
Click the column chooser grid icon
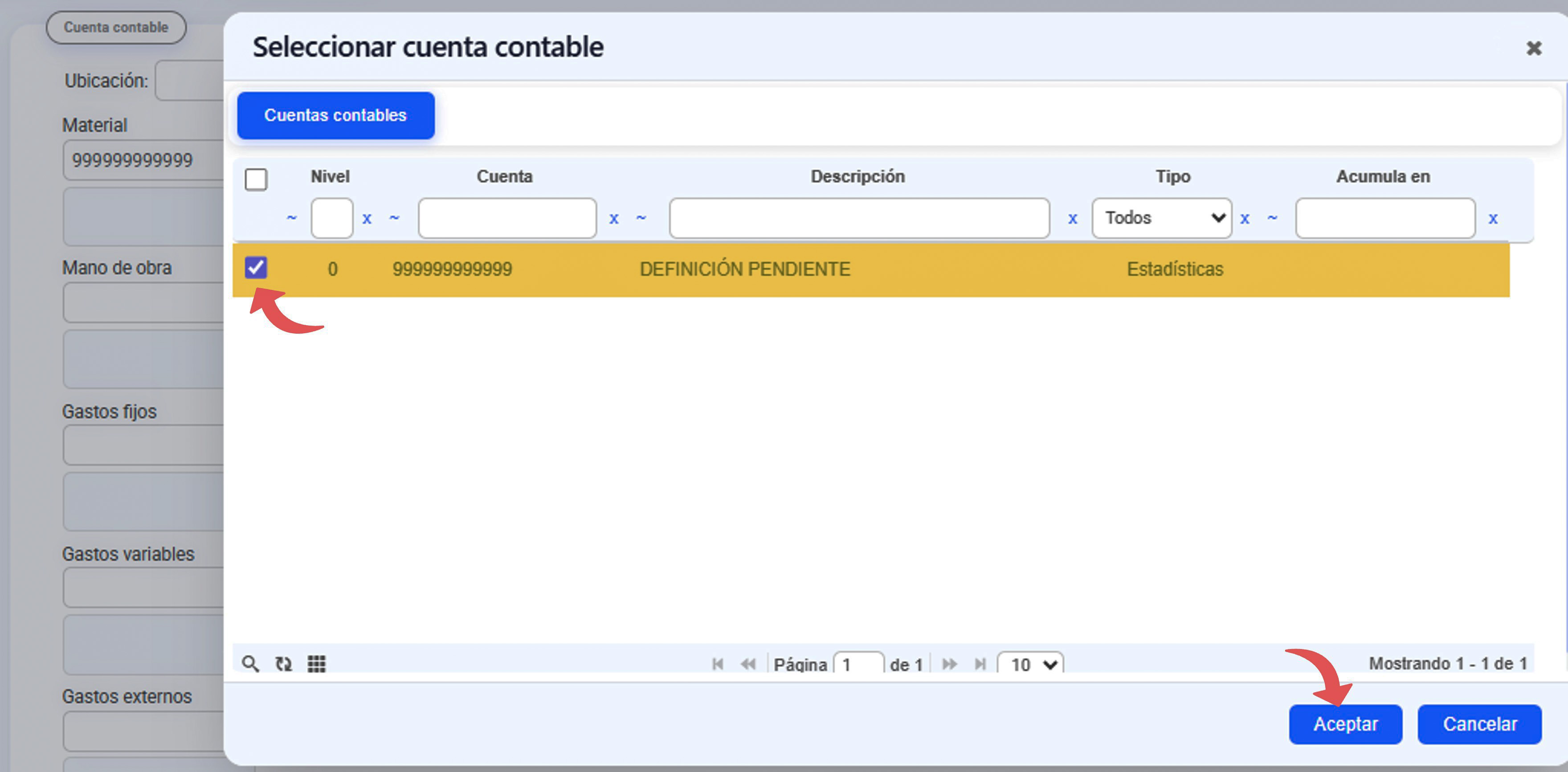pos(317,664)
